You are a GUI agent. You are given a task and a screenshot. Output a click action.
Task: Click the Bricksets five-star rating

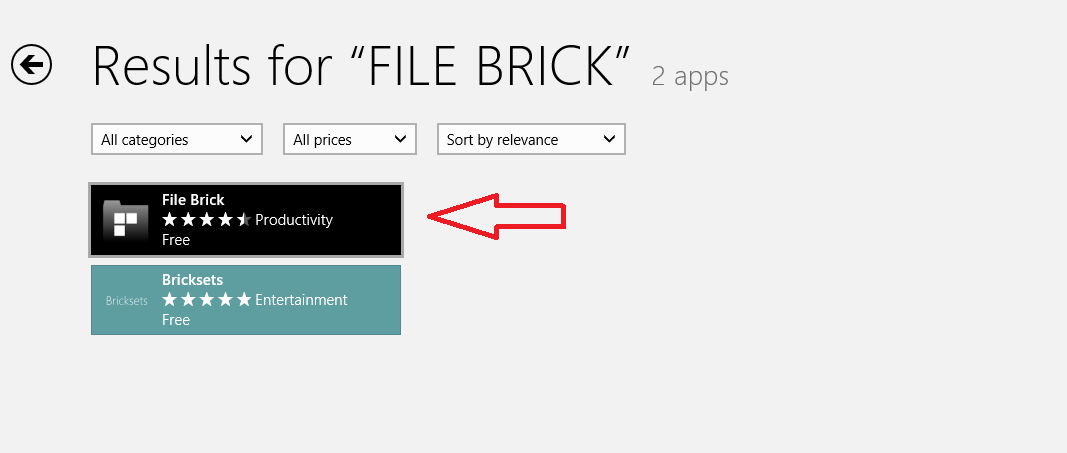pos(207,300)
